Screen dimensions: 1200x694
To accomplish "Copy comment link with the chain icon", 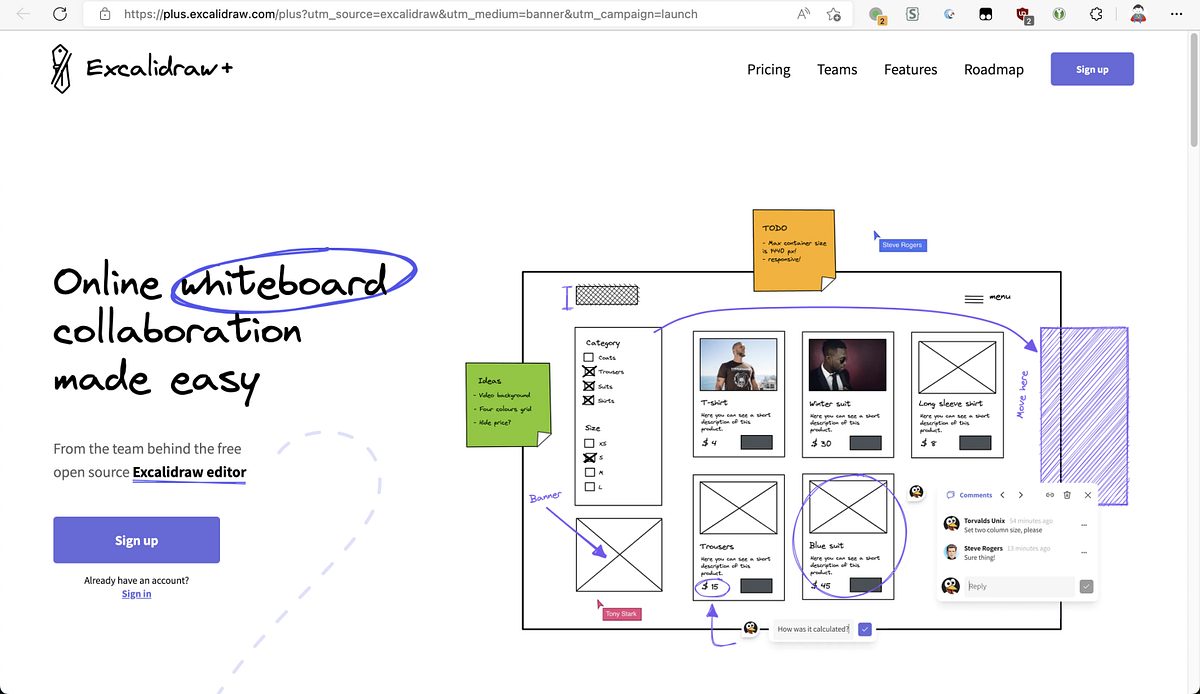I will [1050, 495].
